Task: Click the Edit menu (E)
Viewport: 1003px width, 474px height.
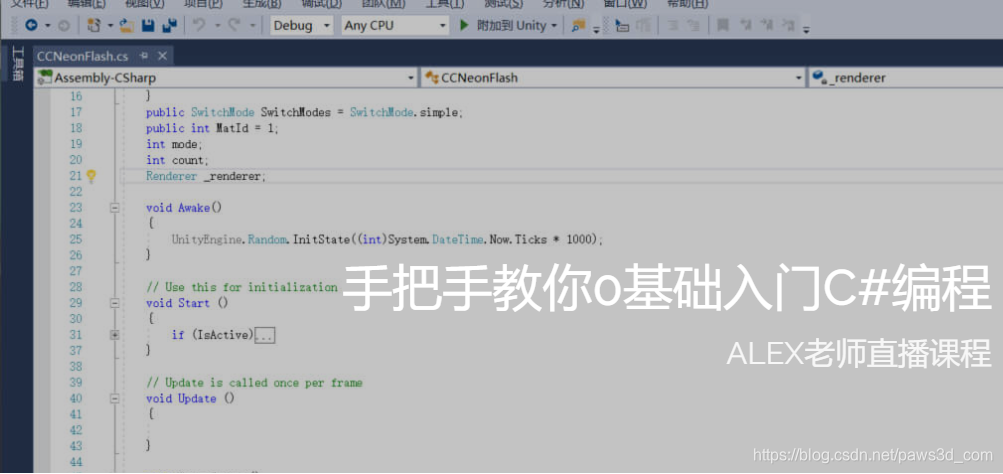Action: (x=87, y=4)
